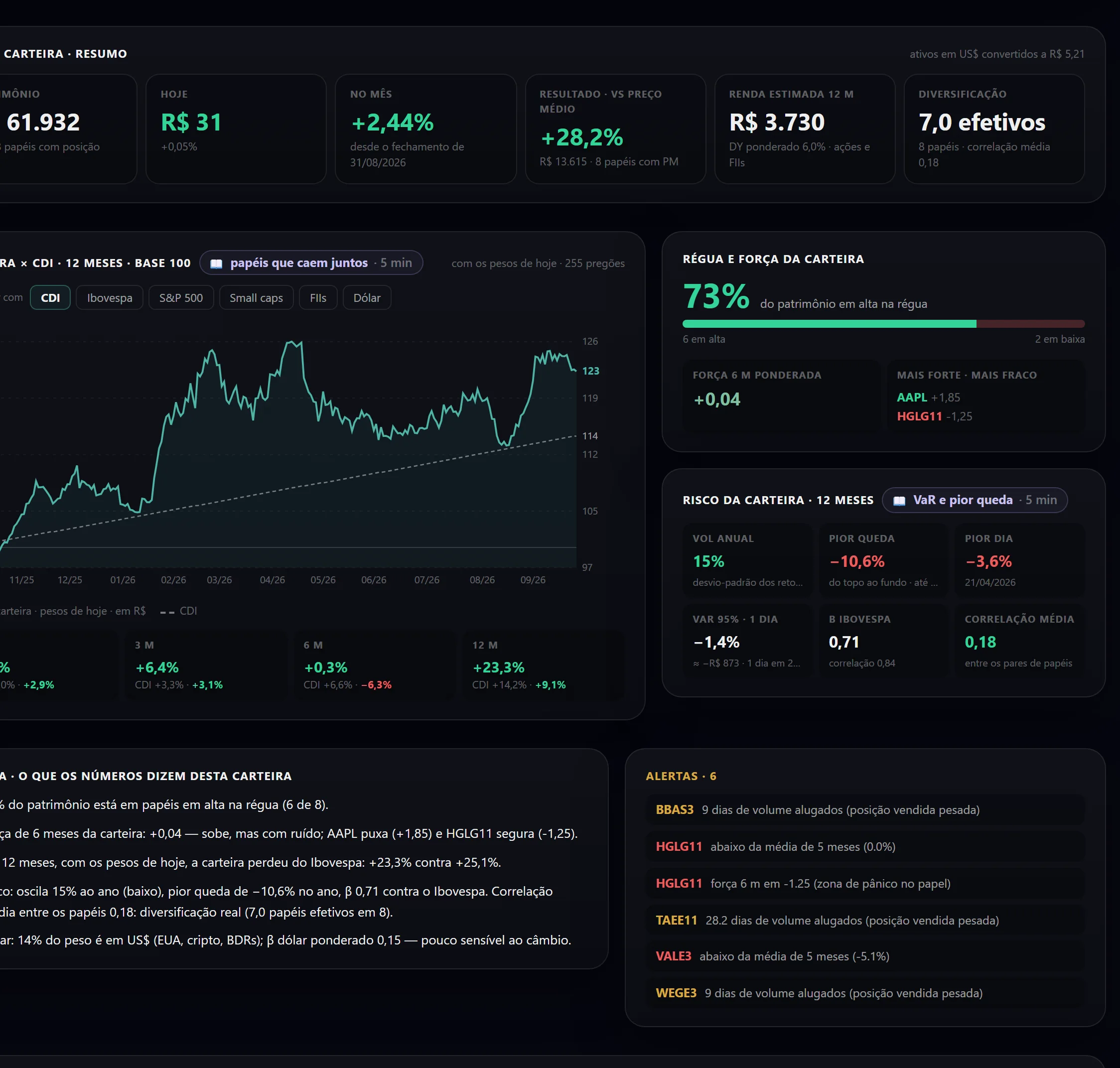The height and width of the screenshot is (1068, 1120).
Task: Click the green 'em alta' progress bar
Action: (x=830, y=324)
